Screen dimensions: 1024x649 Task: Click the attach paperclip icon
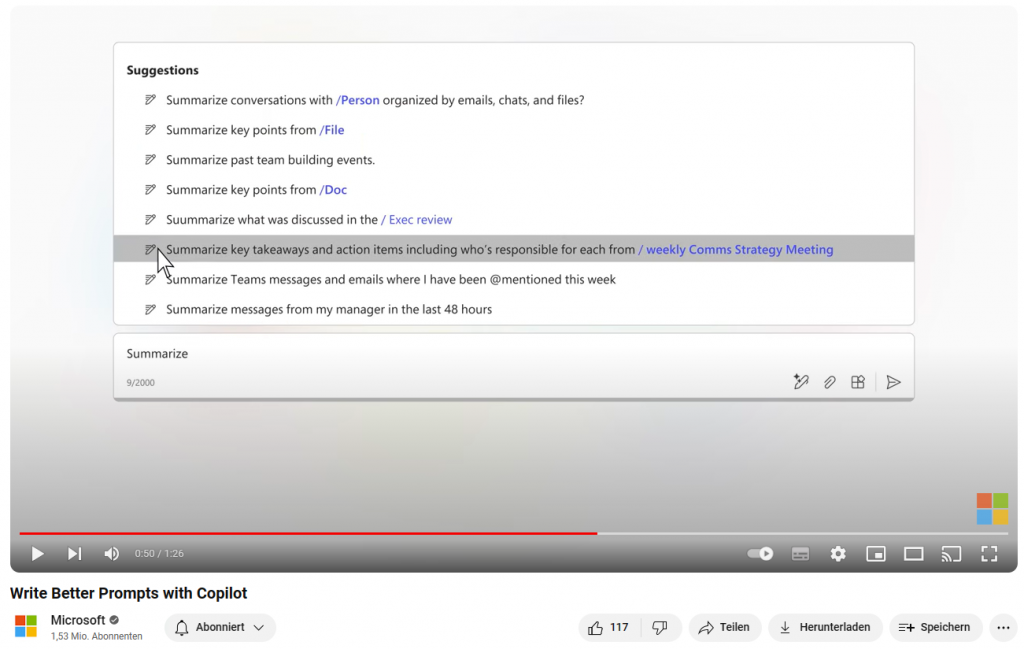(829, 382)
